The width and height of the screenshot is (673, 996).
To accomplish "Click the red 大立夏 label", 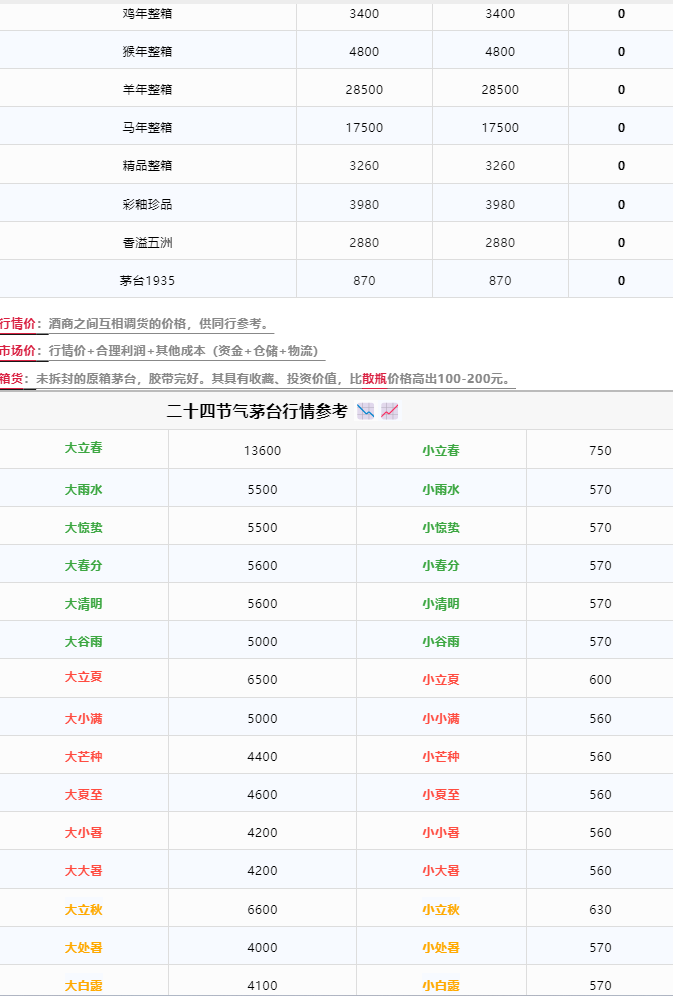I will [83, 677].
